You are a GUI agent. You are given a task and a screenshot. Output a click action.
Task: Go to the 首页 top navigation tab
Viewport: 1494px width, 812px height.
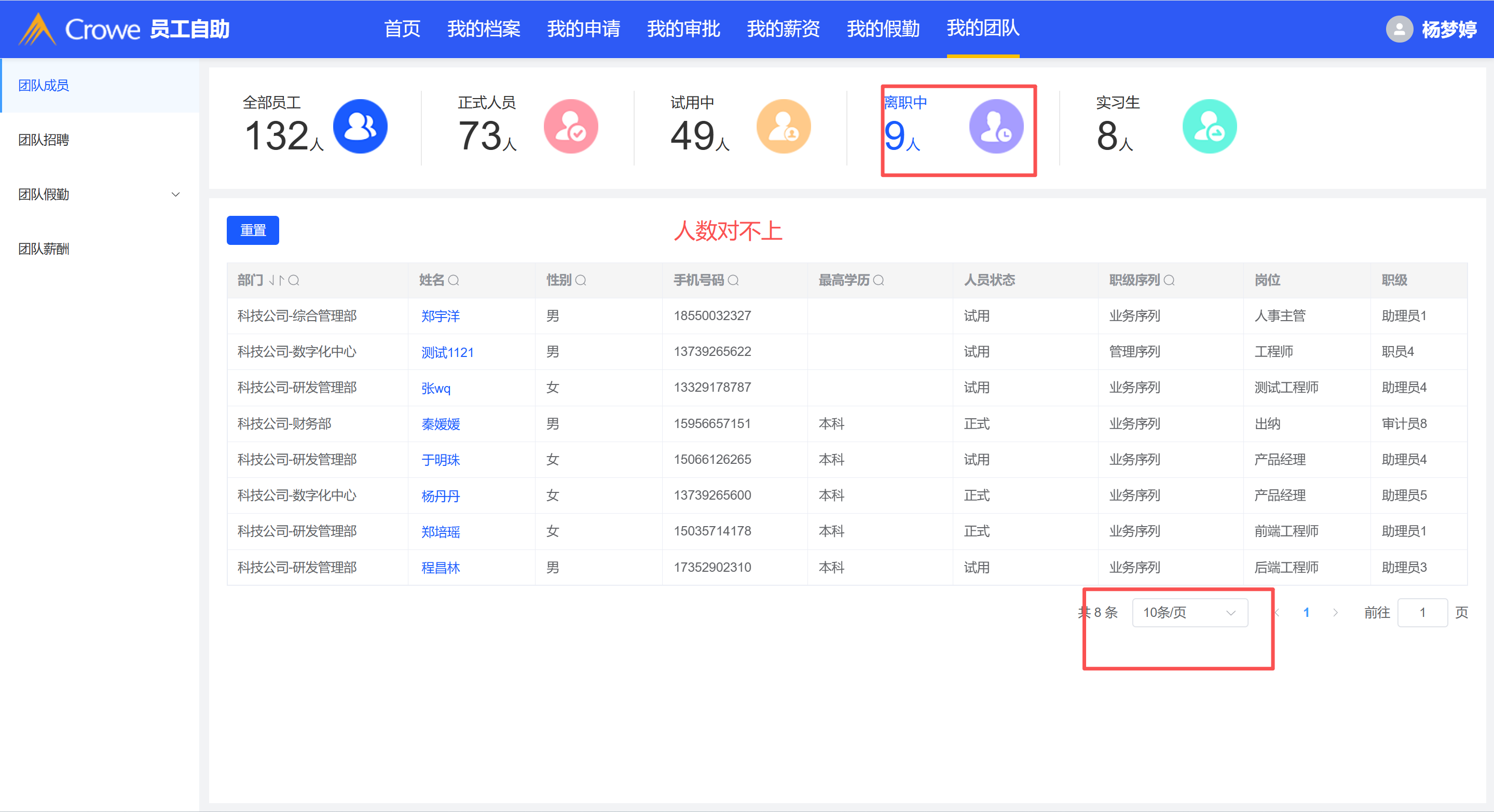point(402,29)
